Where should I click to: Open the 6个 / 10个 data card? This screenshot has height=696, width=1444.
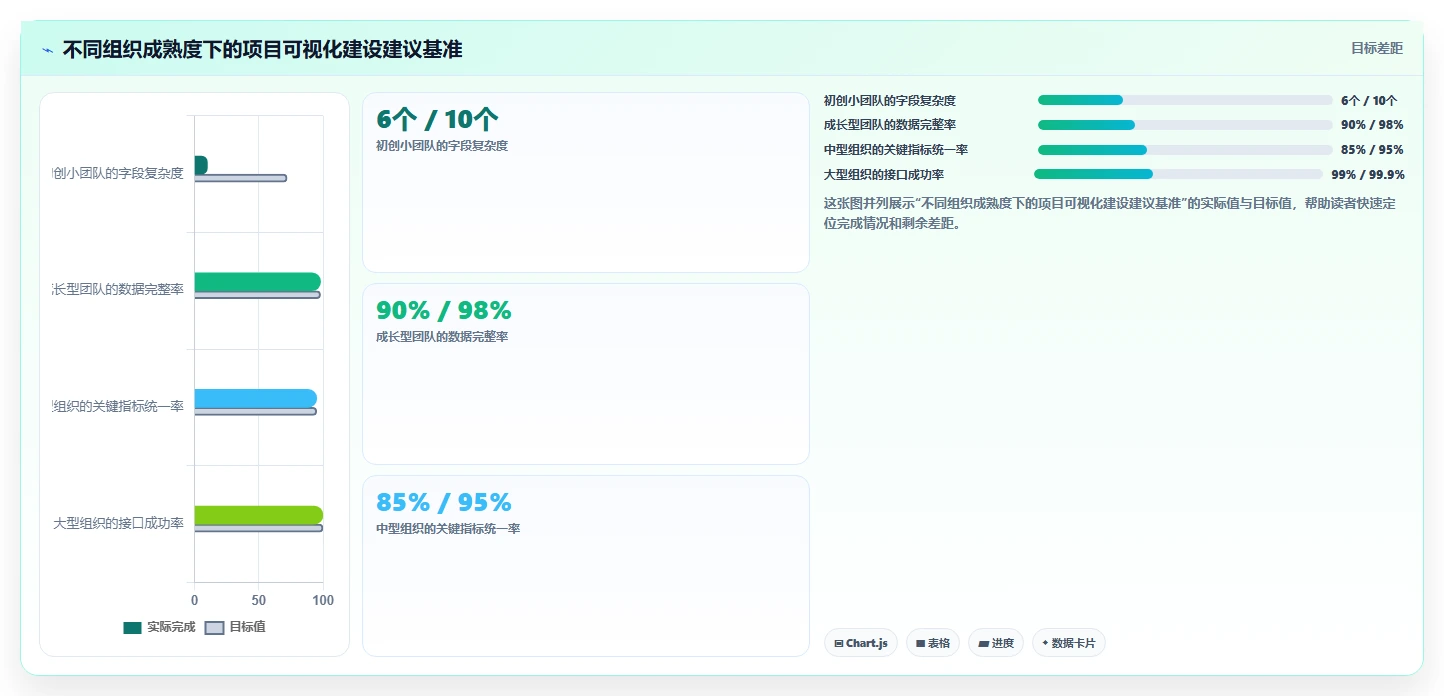tap(585, 182)
